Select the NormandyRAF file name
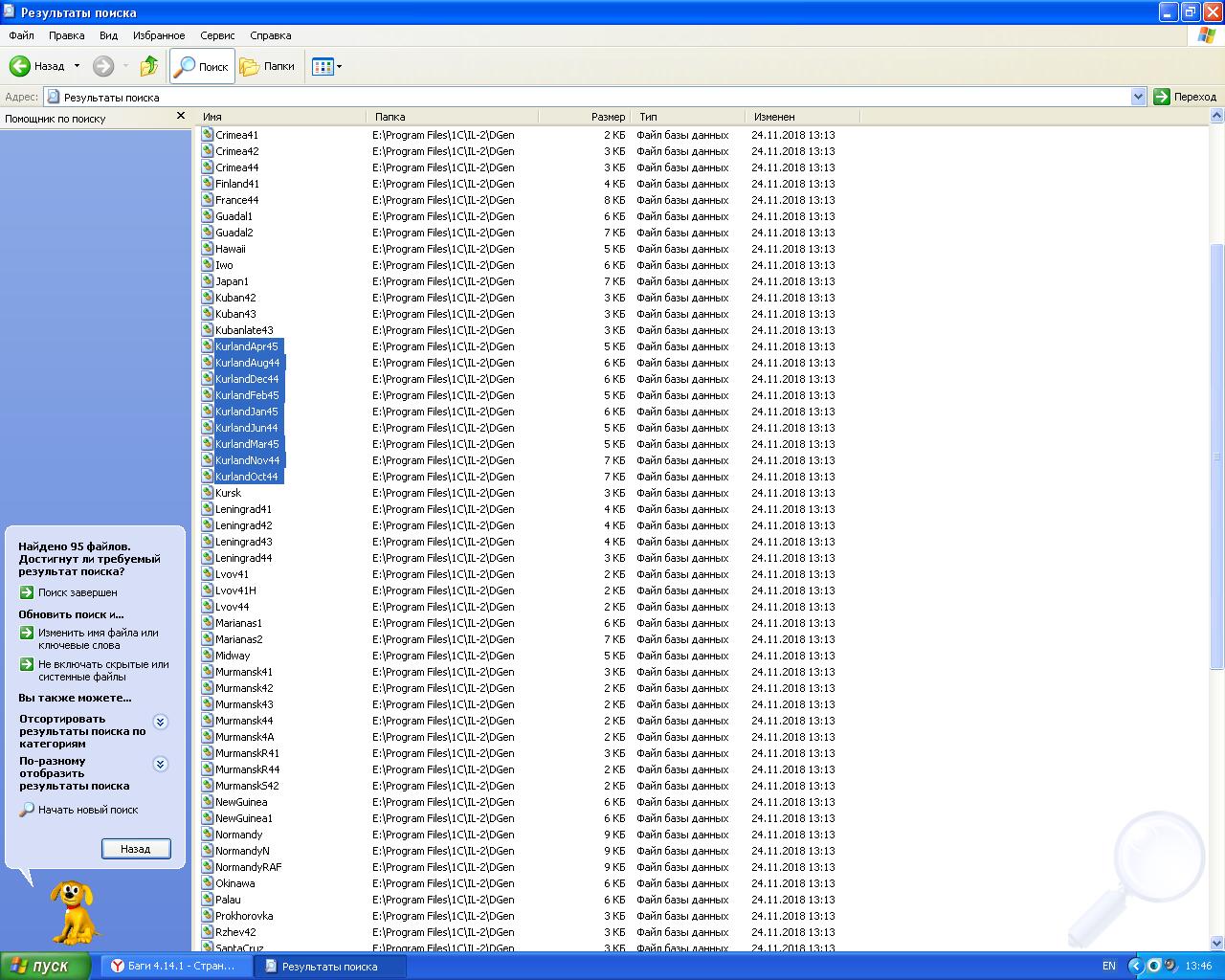 248,867
